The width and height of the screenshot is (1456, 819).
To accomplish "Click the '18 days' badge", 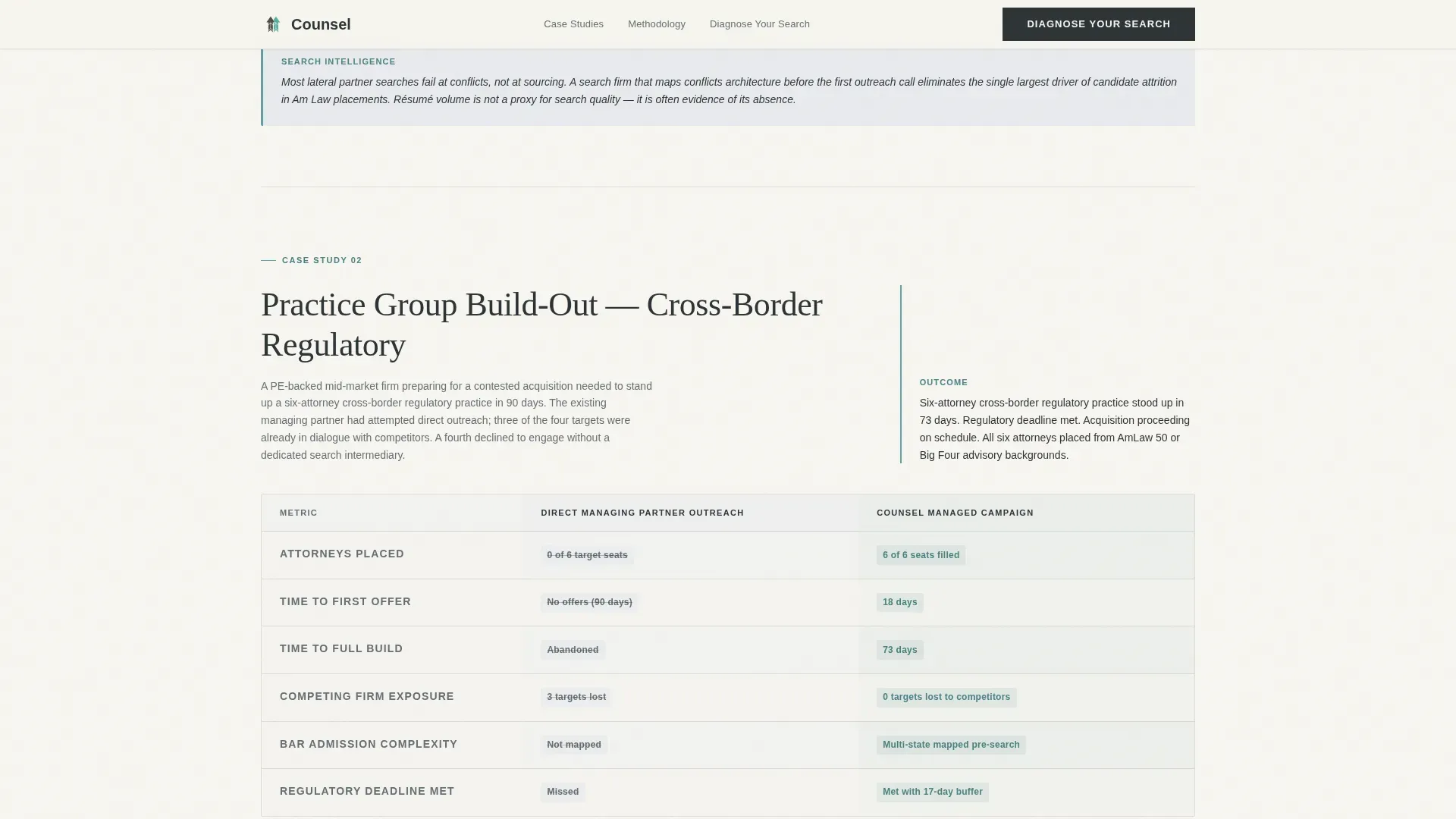I will [899, 602].
